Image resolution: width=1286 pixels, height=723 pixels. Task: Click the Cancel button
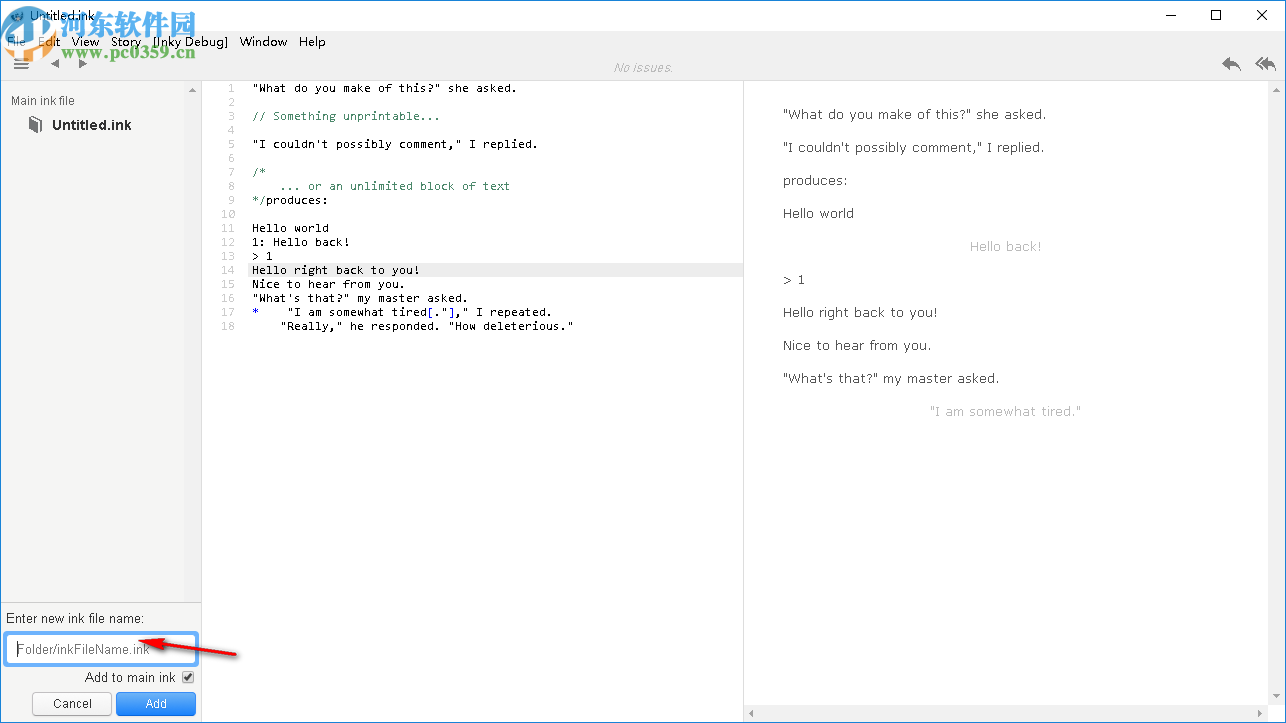(72, 704)
